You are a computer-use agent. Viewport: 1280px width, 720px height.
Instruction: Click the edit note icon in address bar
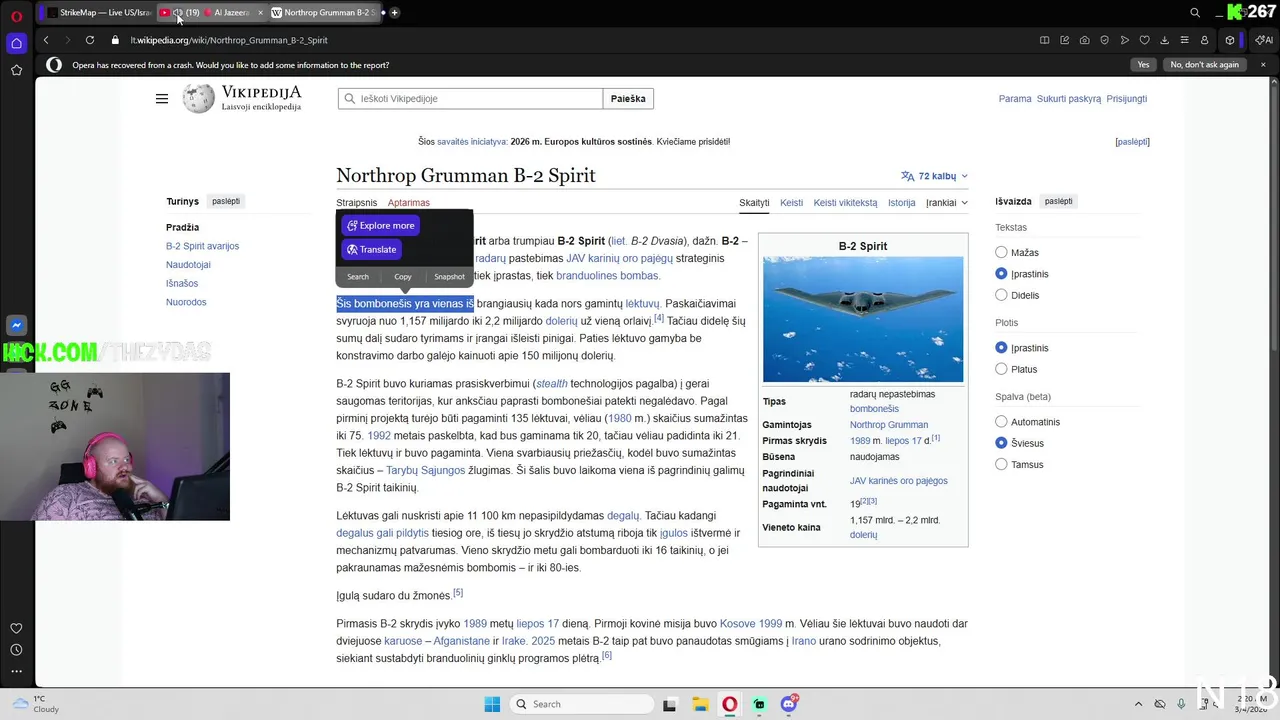[x=1065, y=40]
